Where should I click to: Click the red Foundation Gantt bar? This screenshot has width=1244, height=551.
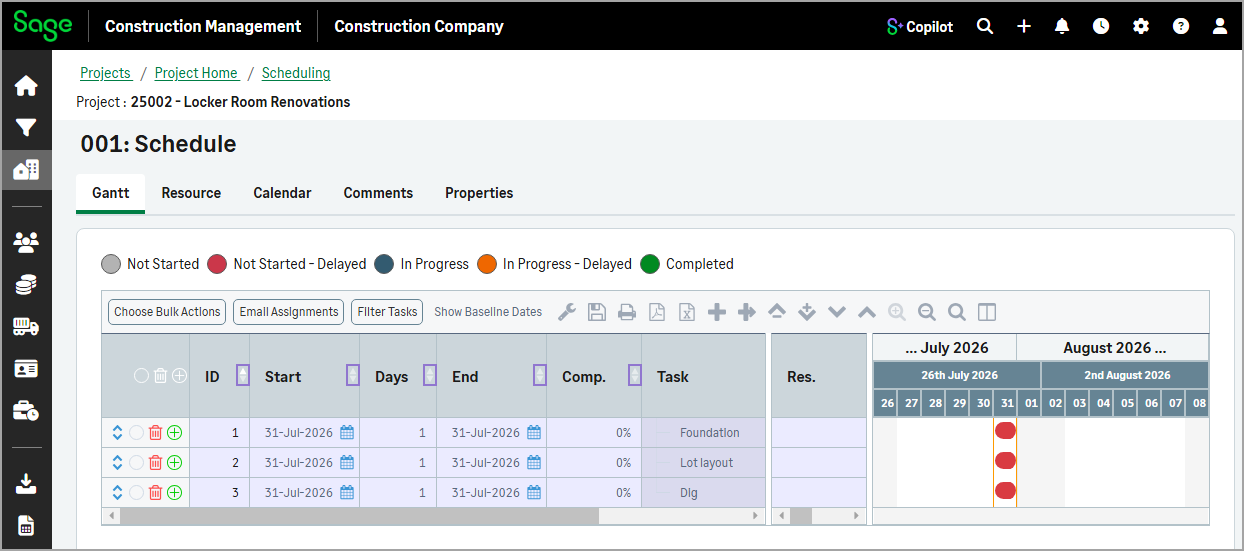click(x=1005, y=431)
